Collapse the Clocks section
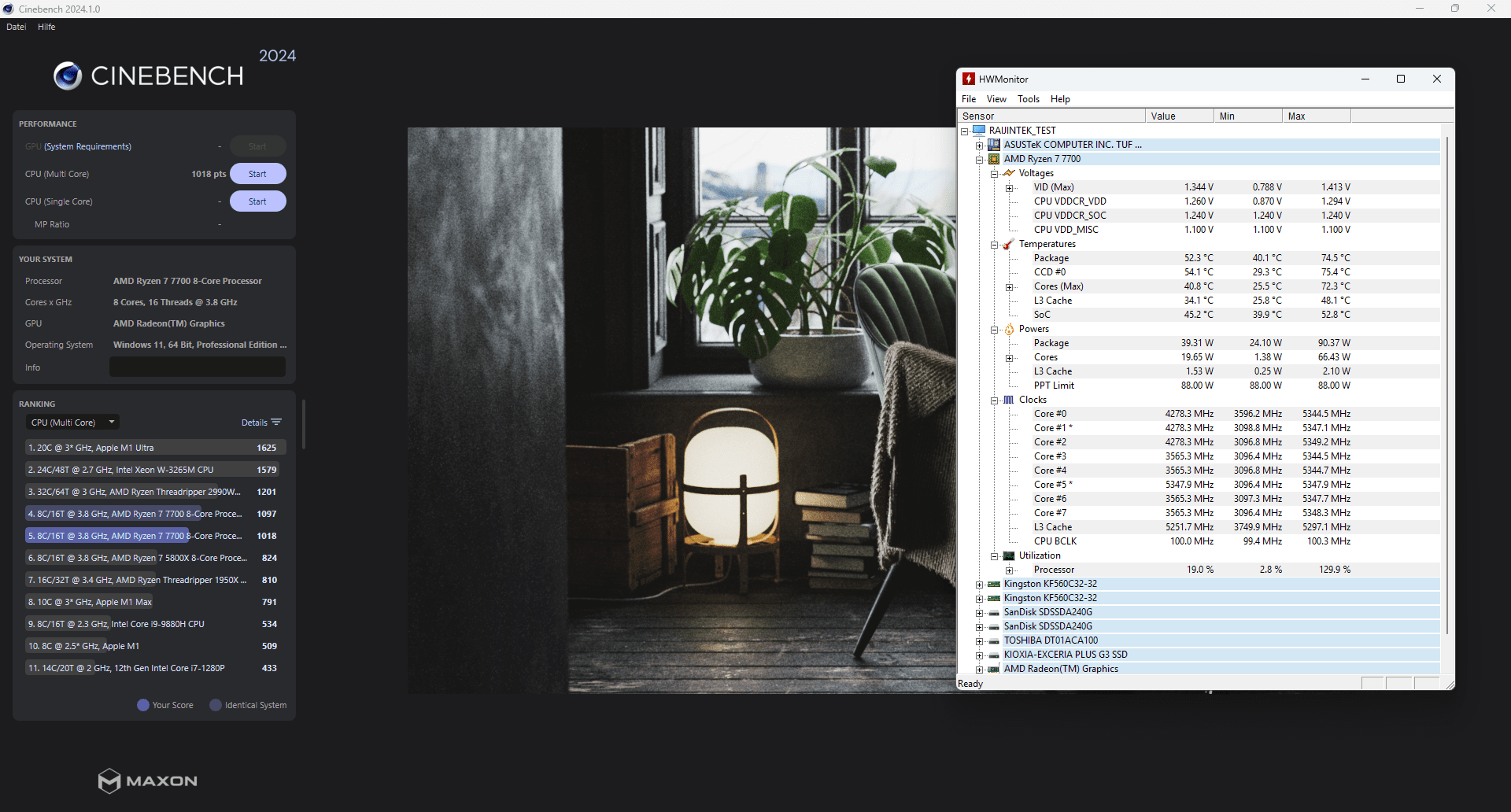1511x812 pixels. click(994, 400)
